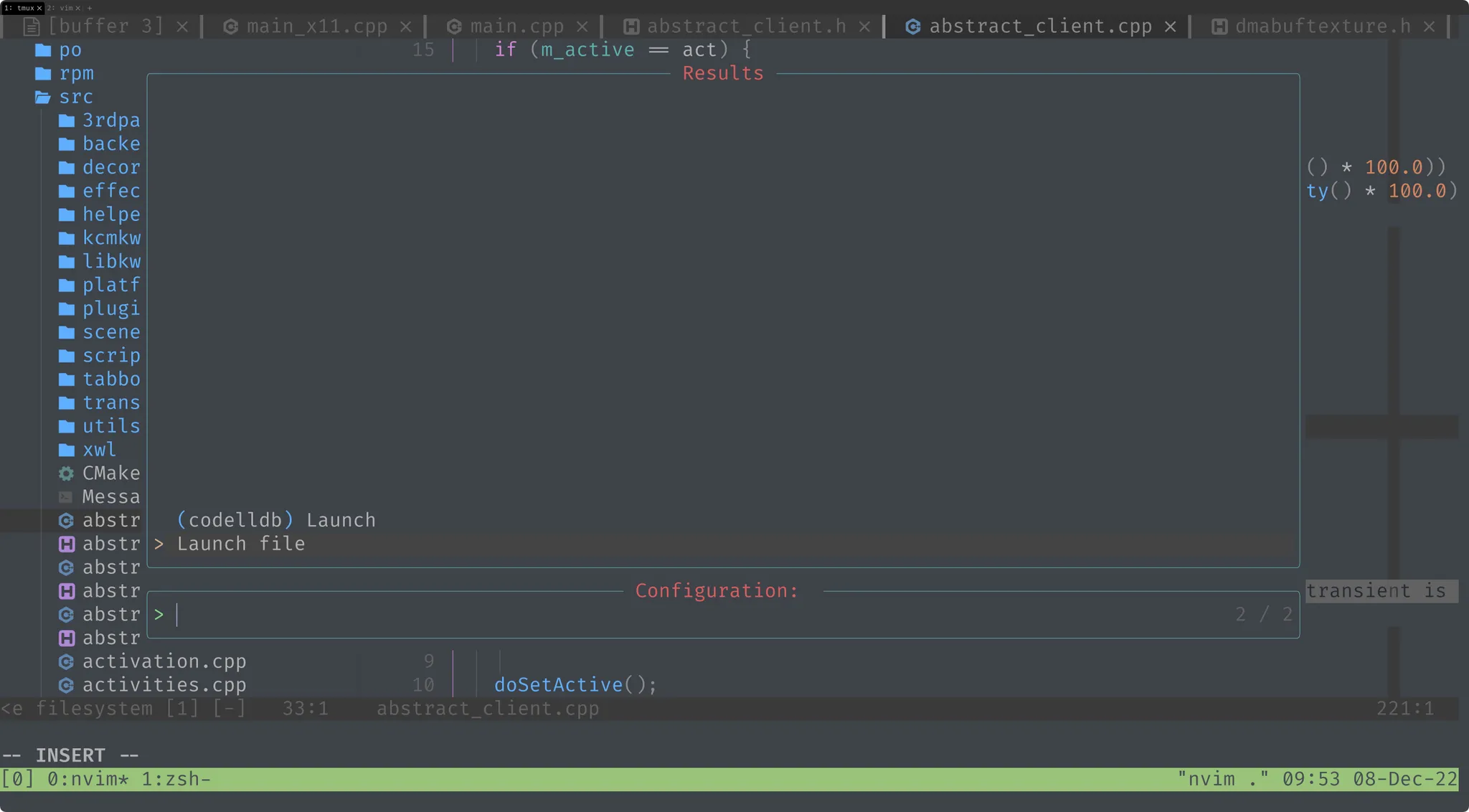Collapse the src directory
This screenshot has width=1469, height=812.
(75, 97)
